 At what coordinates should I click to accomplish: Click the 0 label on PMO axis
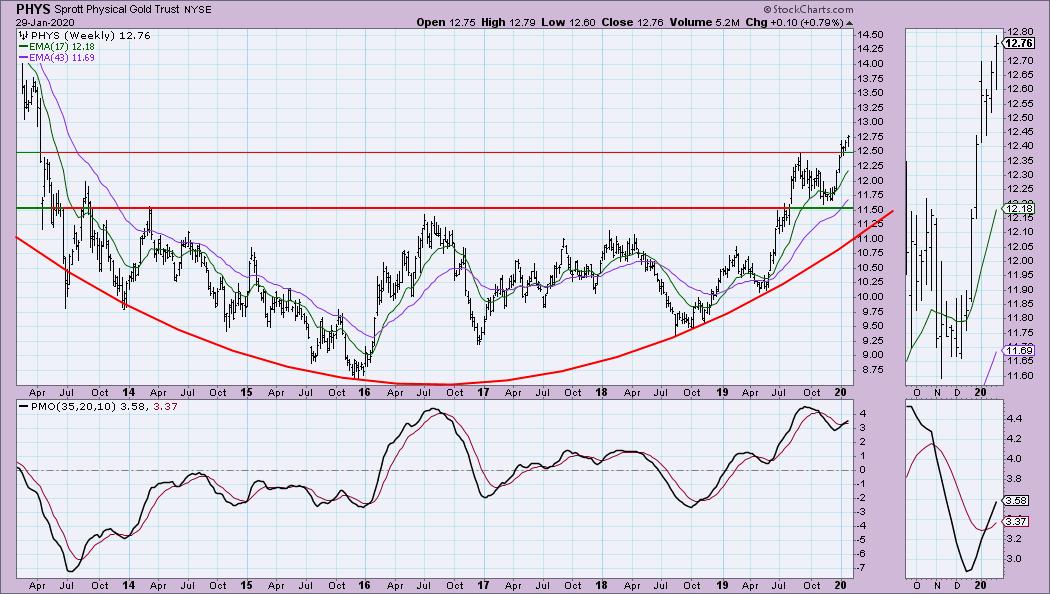coord(863,469)
